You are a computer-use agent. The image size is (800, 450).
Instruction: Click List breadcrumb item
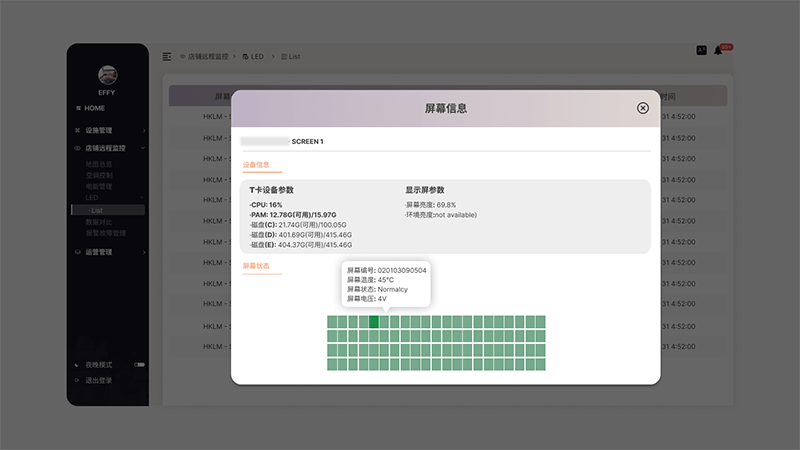294,57
